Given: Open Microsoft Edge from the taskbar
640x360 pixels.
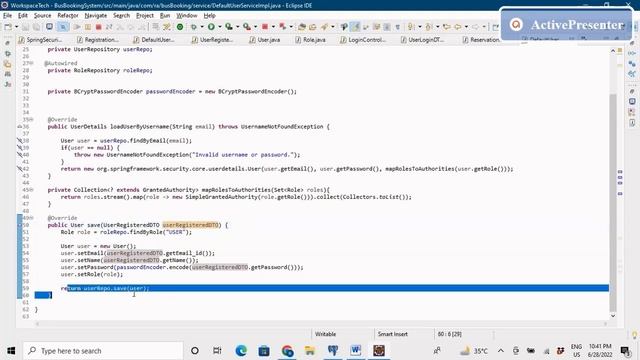Looking at the screenshot, I should 241,351.
